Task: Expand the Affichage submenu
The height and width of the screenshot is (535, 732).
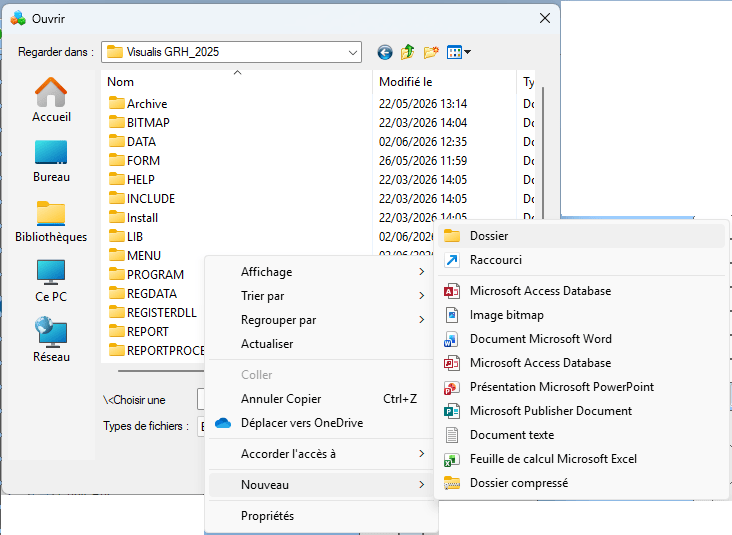Action: click(x=322, y=272)
